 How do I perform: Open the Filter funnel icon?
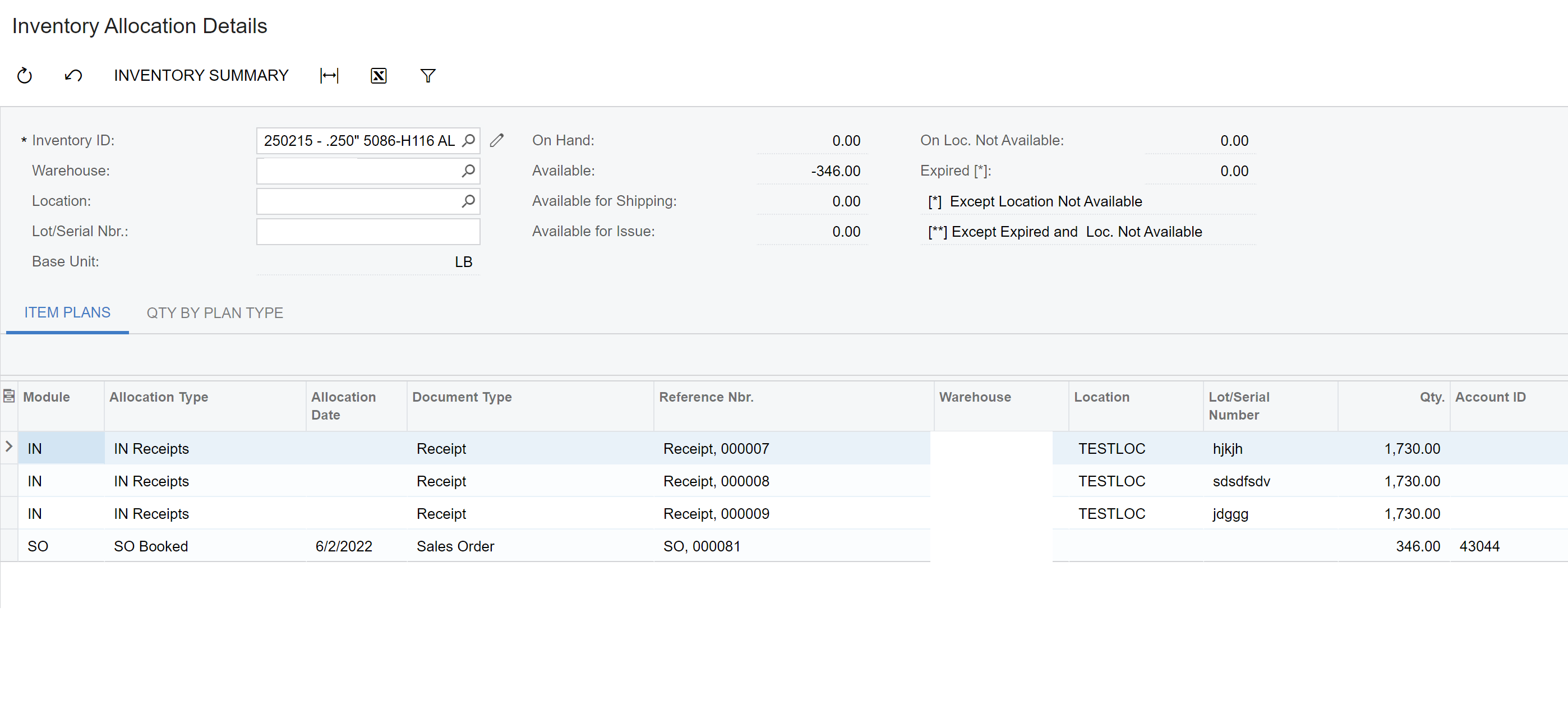(x=428, y=76)
